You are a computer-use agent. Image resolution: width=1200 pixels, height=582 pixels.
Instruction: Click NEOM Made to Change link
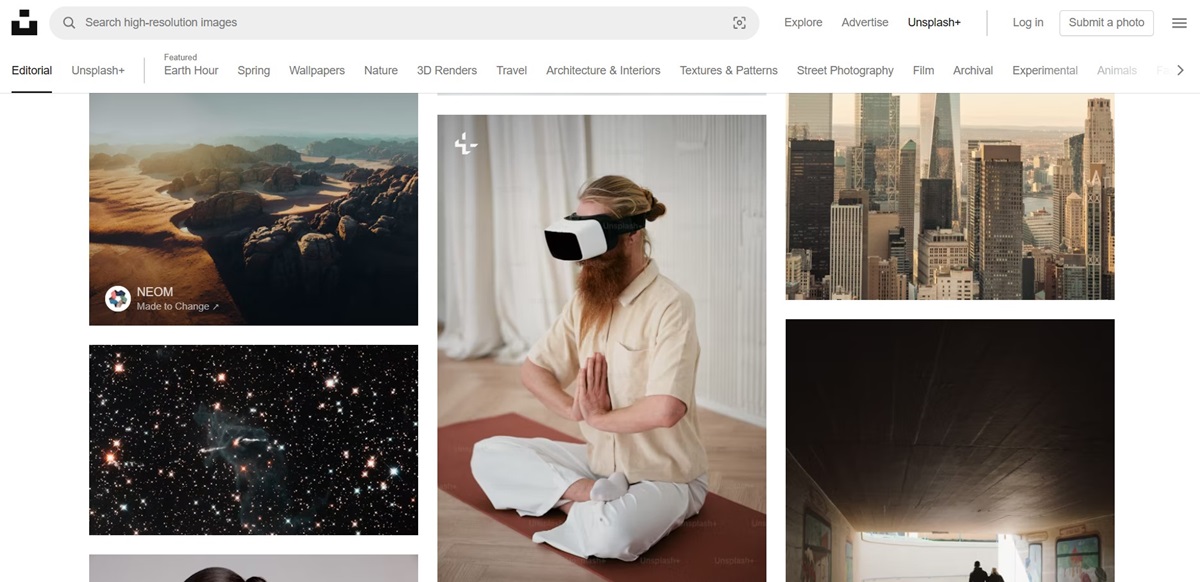click(177, 306)
